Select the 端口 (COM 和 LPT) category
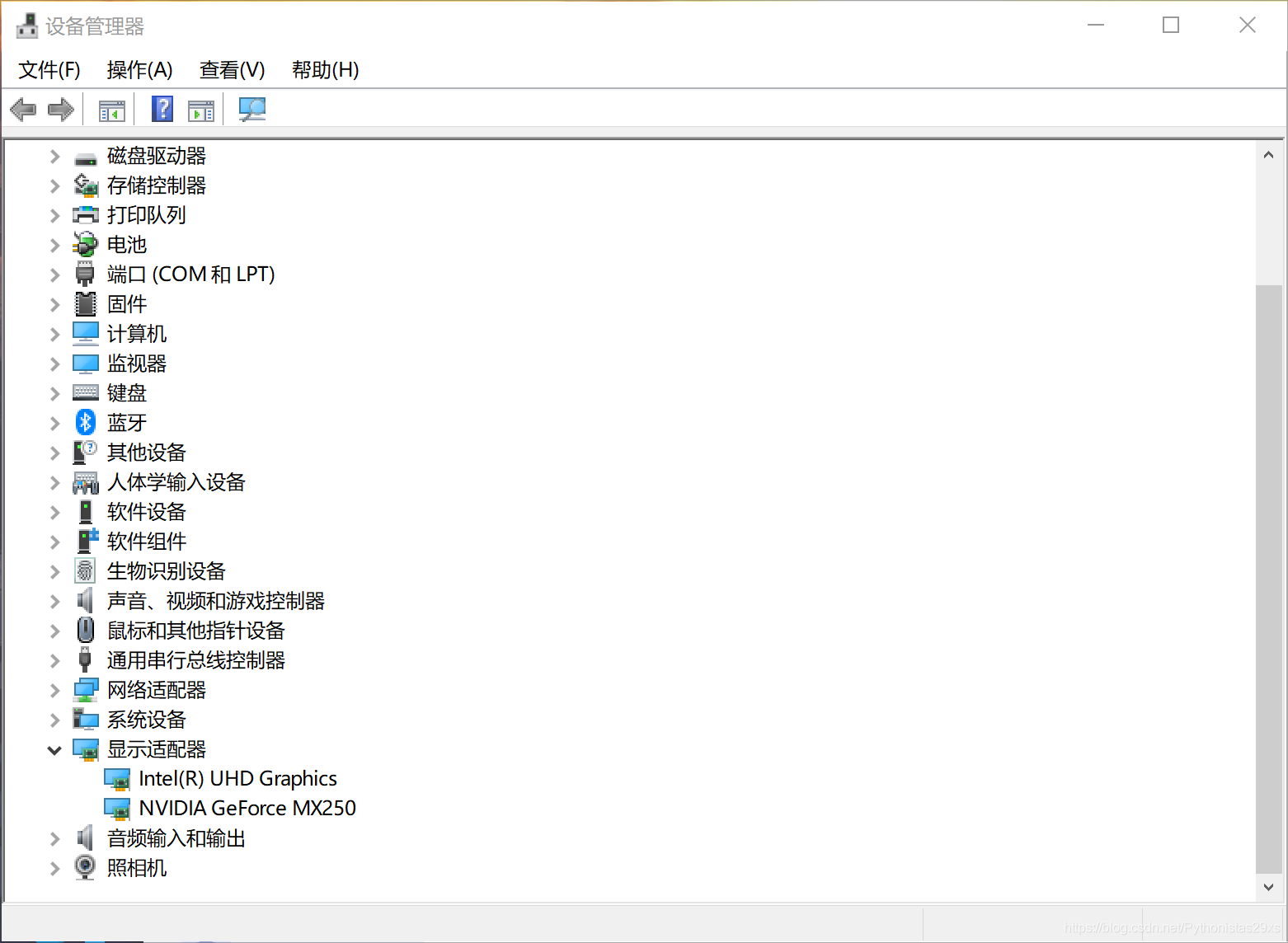 191,274
